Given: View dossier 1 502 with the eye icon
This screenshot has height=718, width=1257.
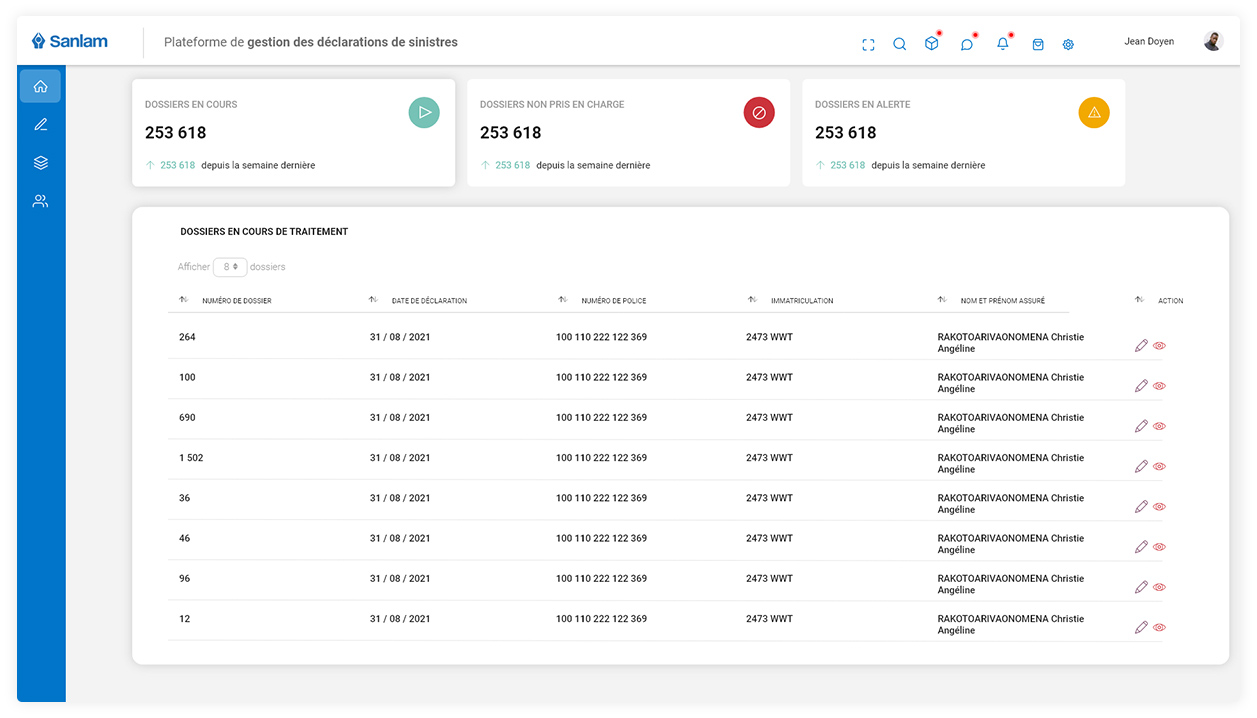Looking at the screenshot, I should click(1160, 467).
